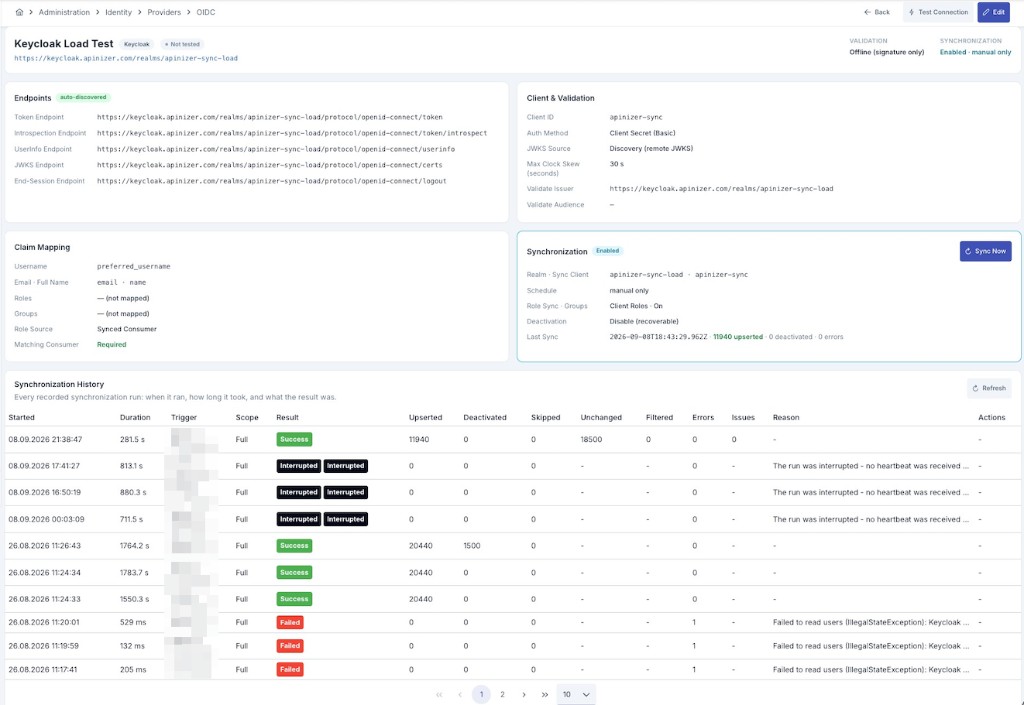Click the Token Endpoint URL
The height and width of the screenshot is (705, 1024).
pyautogui.click(x=270, y=118)
